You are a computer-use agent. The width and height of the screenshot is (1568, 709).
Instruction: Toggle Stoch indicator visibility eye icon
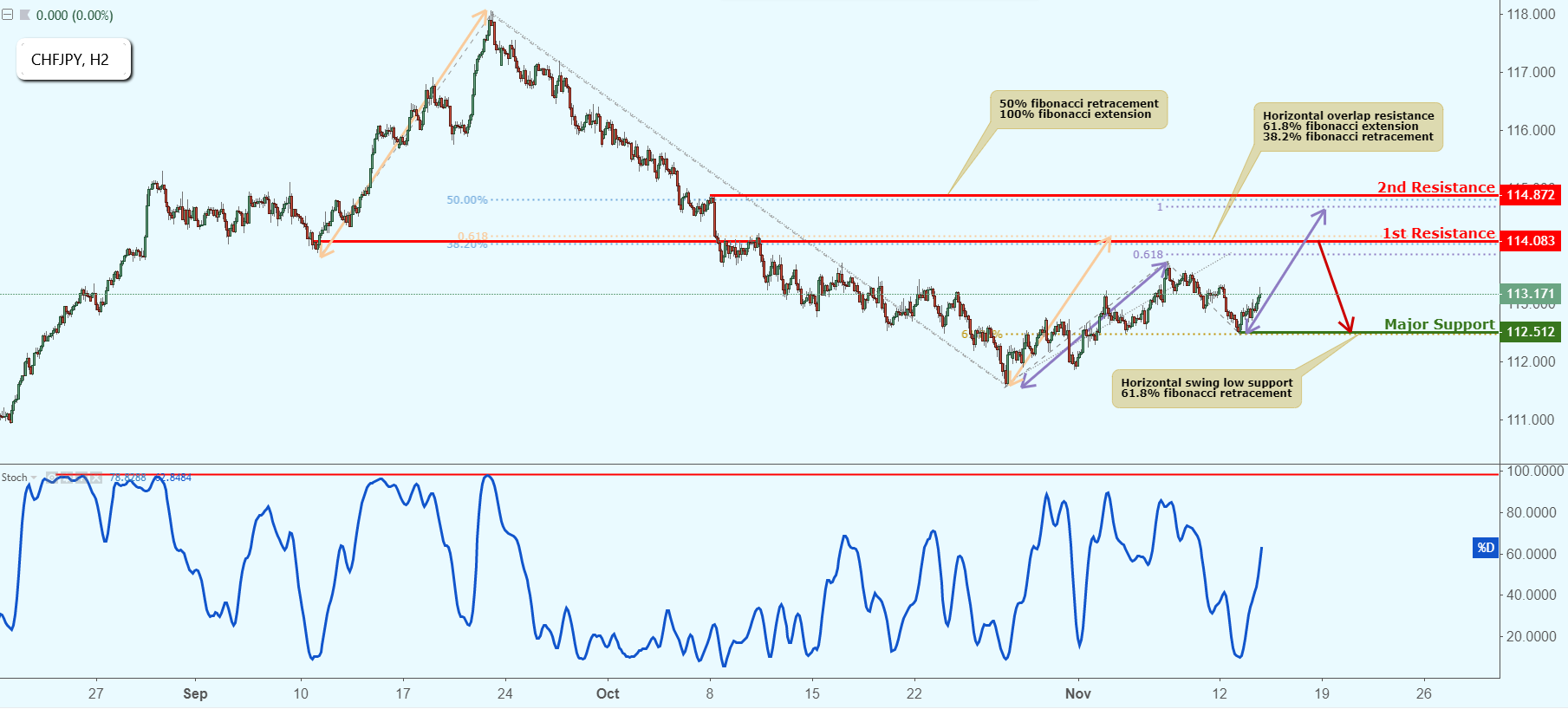52,478
